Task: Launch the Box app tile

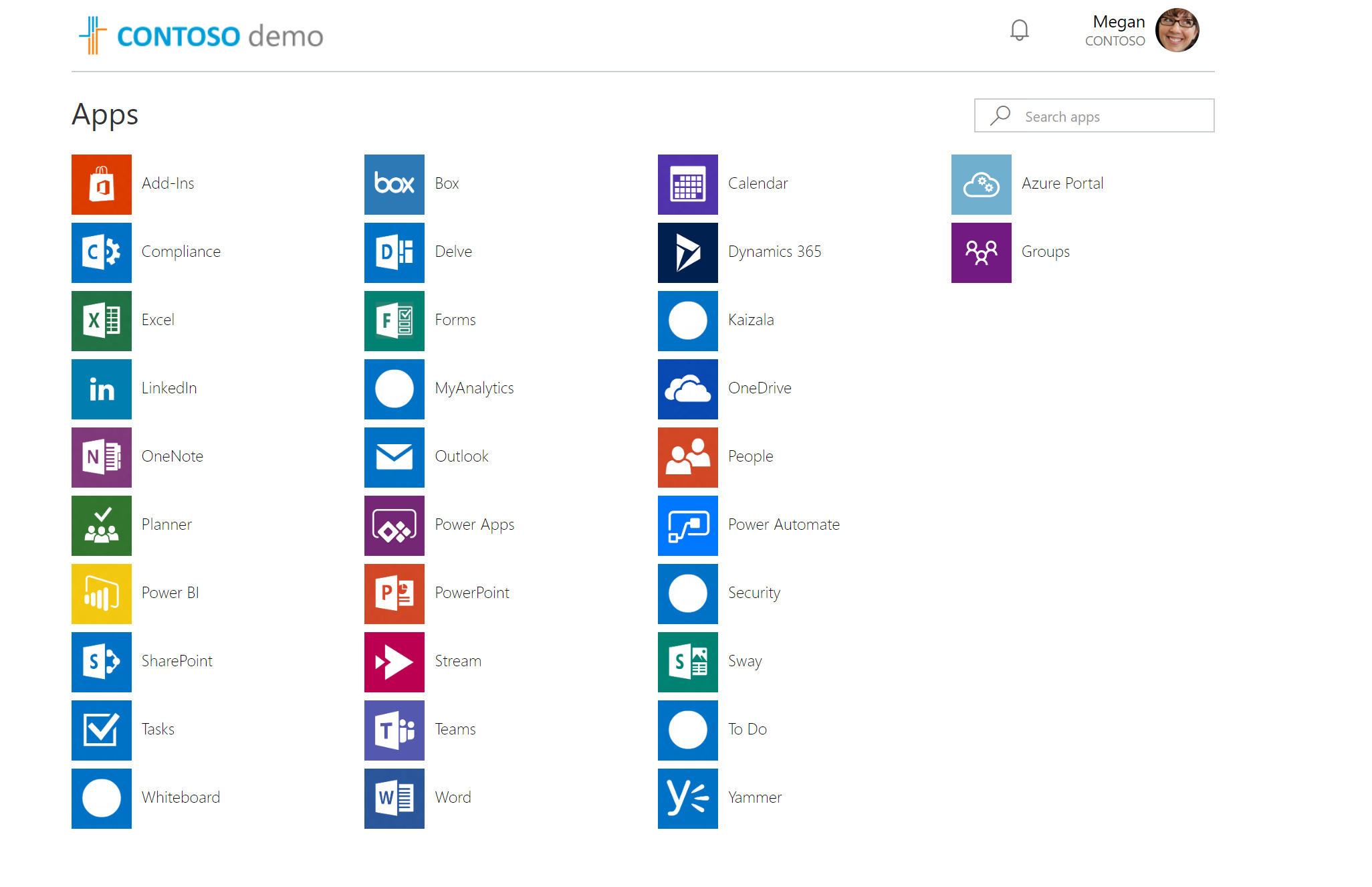Action: point(394,185)
